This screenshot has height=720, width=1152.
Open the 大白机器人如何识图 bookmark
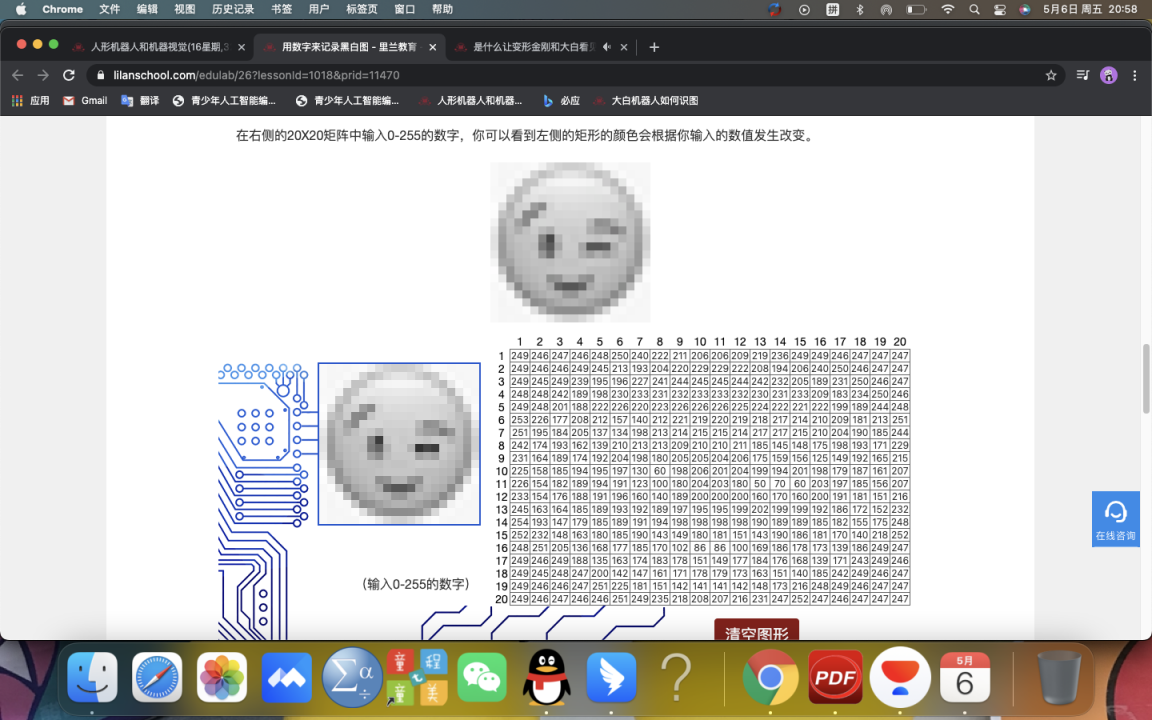click(x=645, y=101)
